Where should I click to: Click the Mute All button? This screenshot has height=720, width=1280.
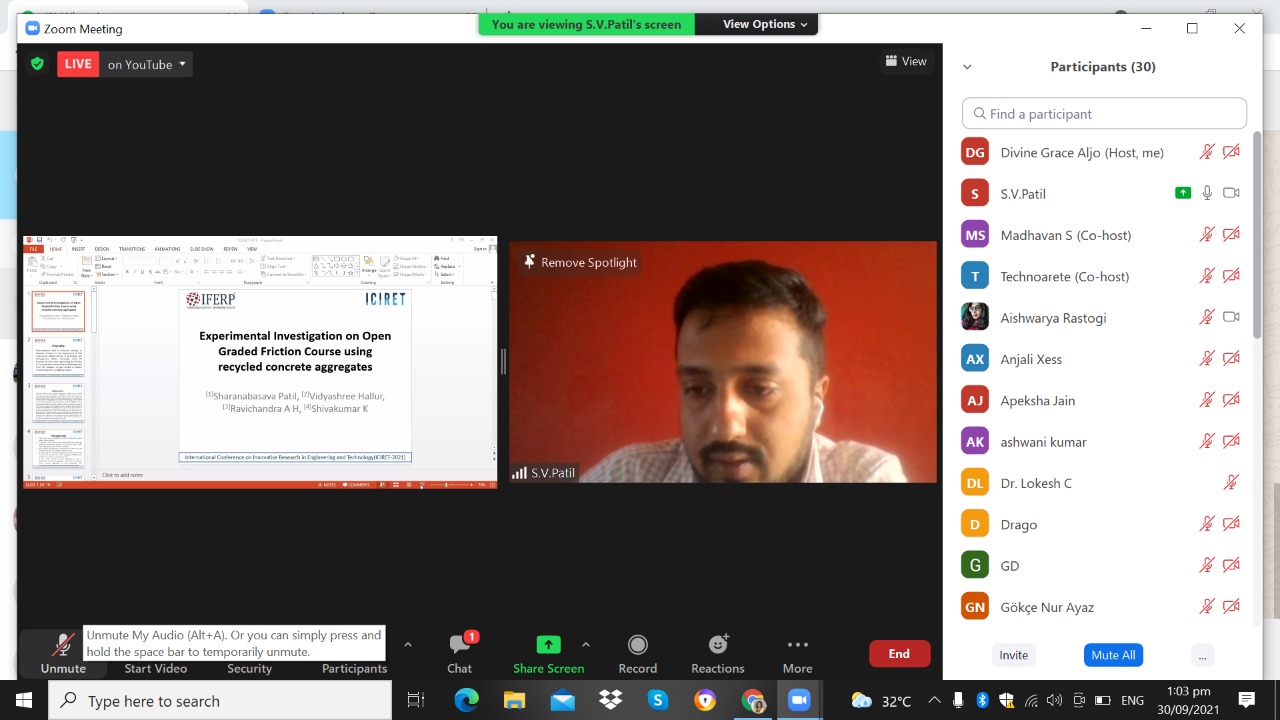pos(1113,655)
